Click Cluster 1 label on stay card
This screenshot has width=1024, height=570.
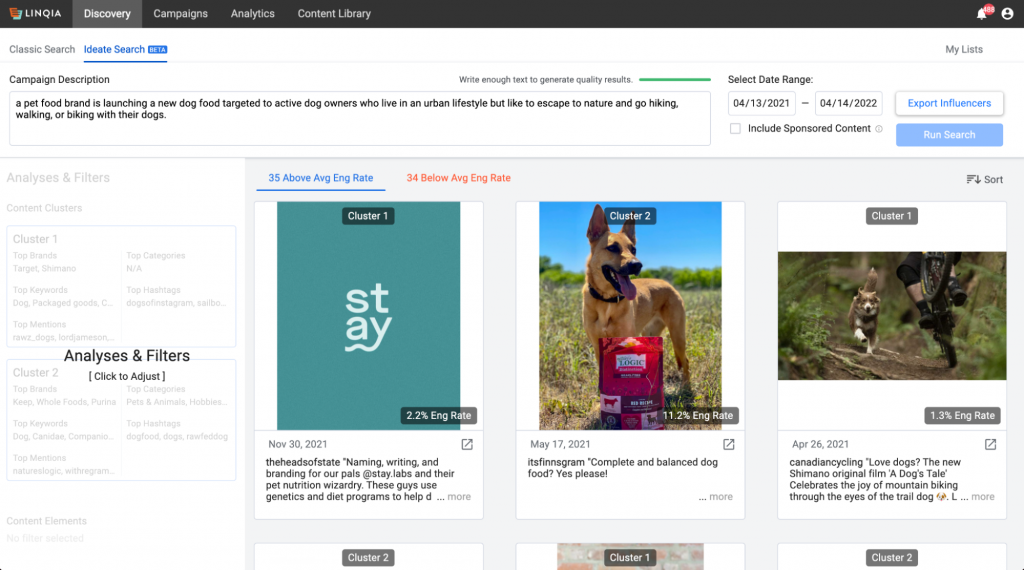pyautogui.click(x=368, y=216)
